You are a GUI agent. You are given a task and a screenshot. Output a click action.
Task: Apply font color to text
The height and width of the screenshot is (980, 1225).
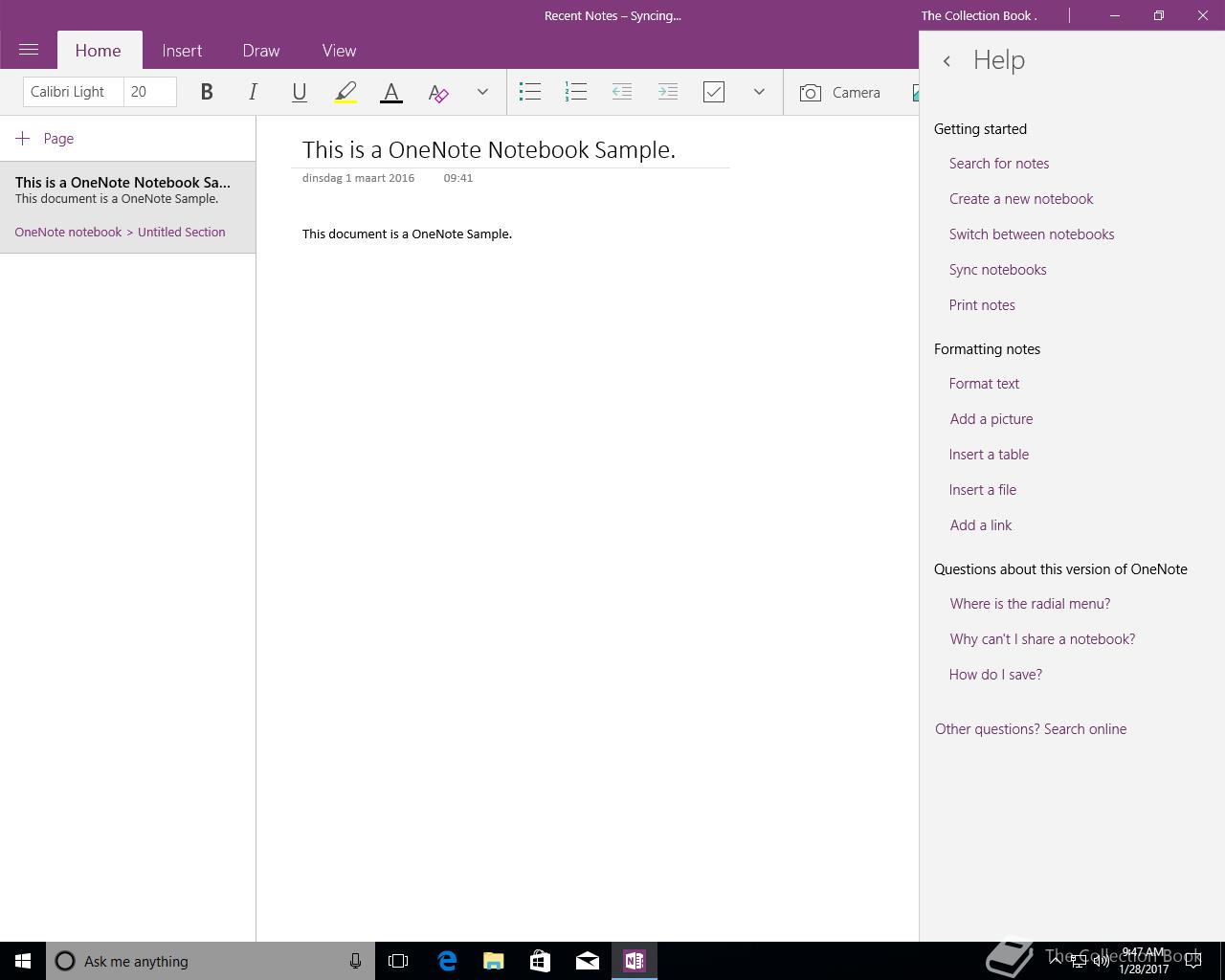(x=391, y=92)
